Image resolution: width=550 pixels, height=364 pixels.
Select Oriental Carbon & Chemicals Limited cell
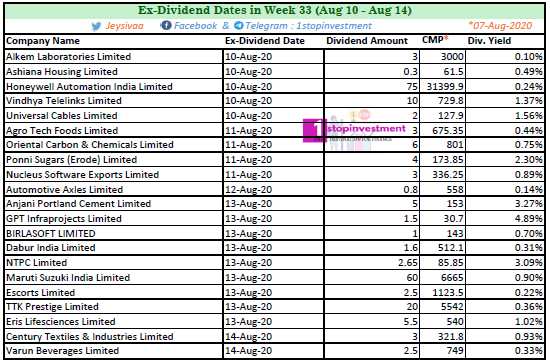pos(114,145)
